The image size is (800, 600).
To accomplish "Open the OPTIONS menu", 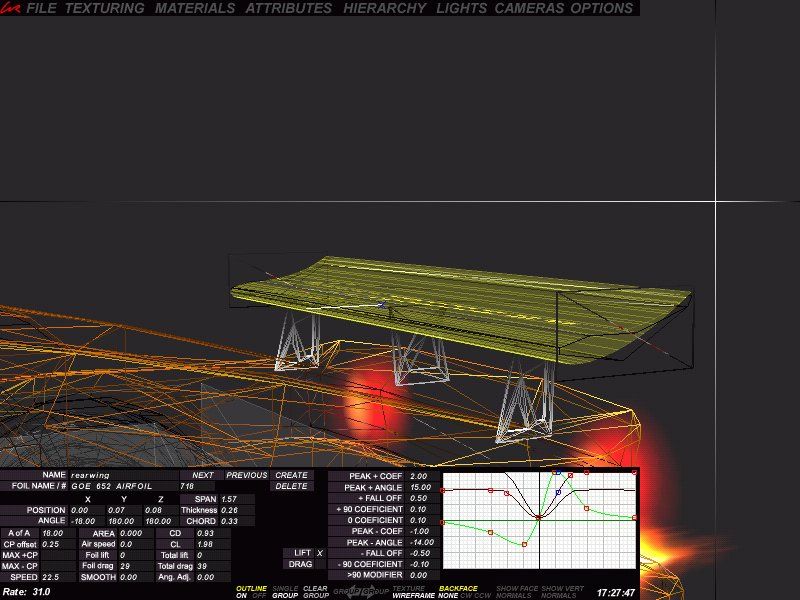I will click(x=602, y=8).
